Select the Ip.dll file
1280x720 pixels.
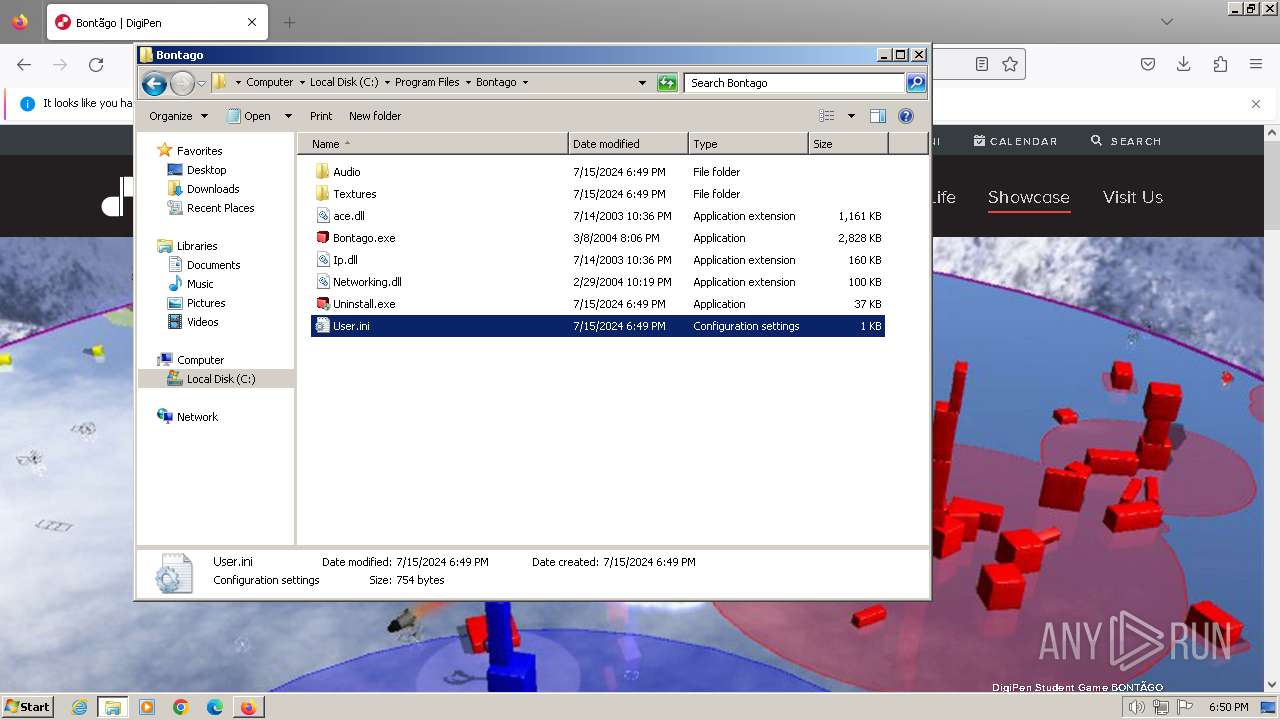598,260
